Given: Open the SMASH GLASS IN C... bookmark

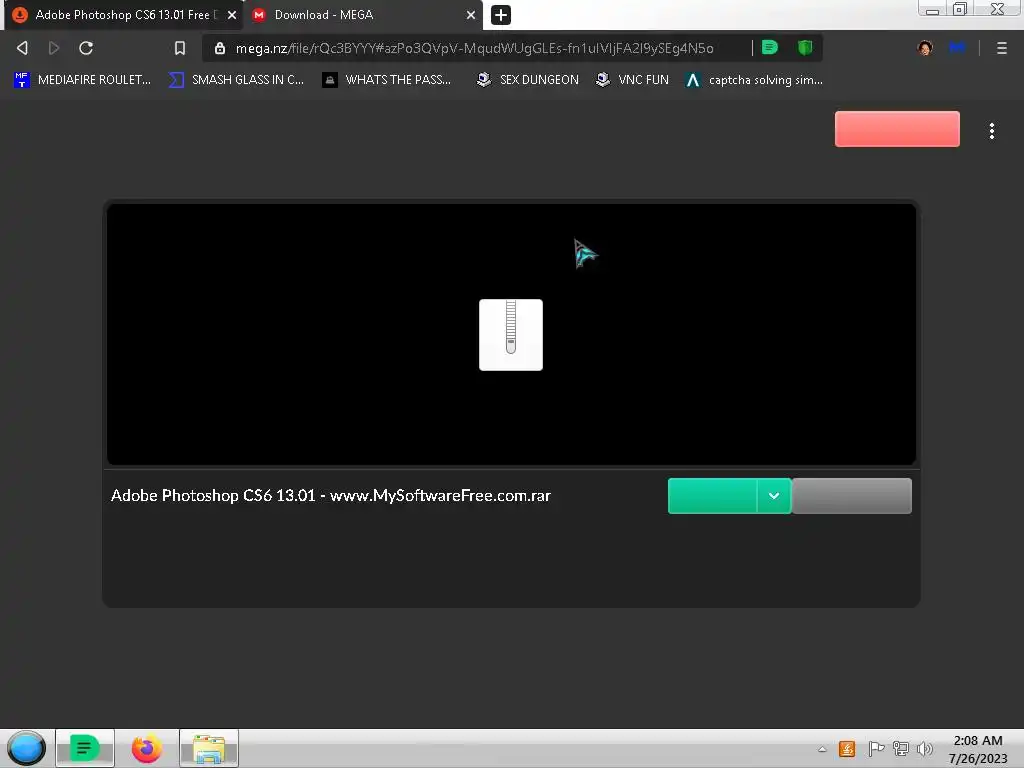Looking at the screenshot, I should [x=236, y=80].
